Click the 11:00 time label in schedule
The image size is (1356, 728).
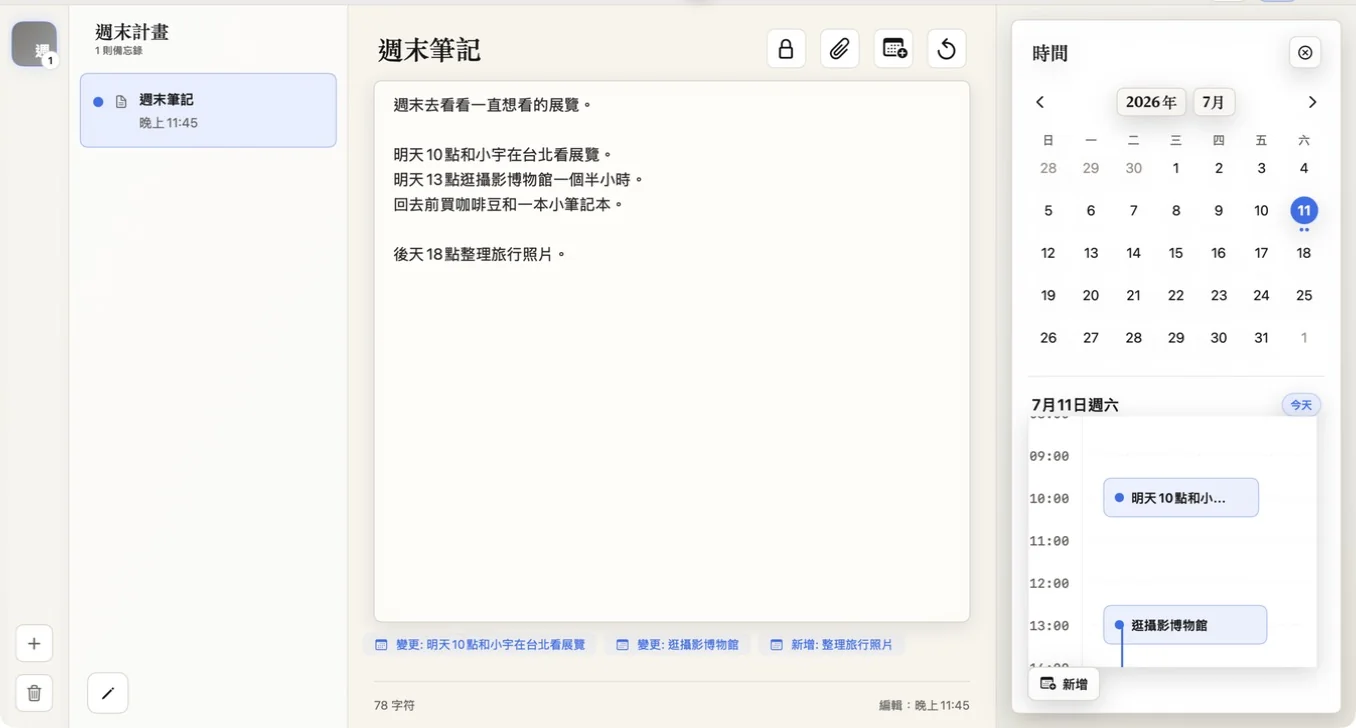(1049, 541)
